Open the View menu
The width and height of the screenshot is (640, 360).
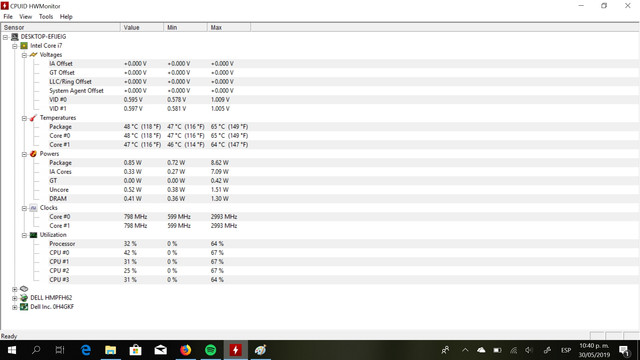pyautogui.click(x=25, y=17)
